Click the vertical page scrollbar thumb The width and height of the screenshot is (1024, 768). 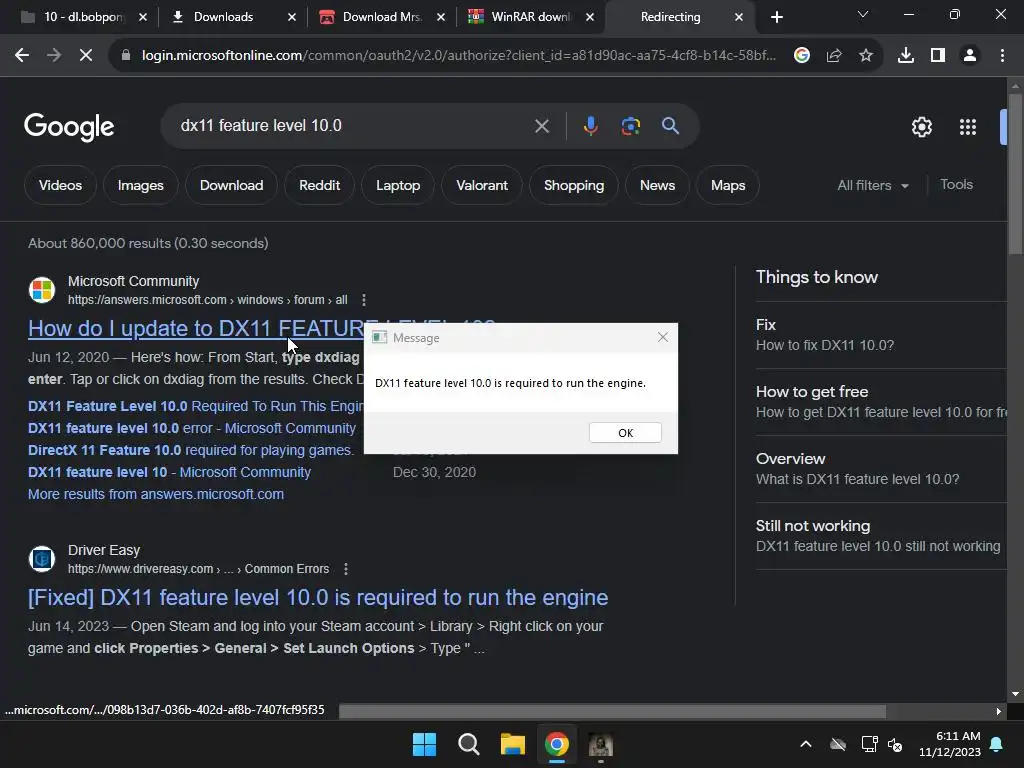(x=1015, y=174)
